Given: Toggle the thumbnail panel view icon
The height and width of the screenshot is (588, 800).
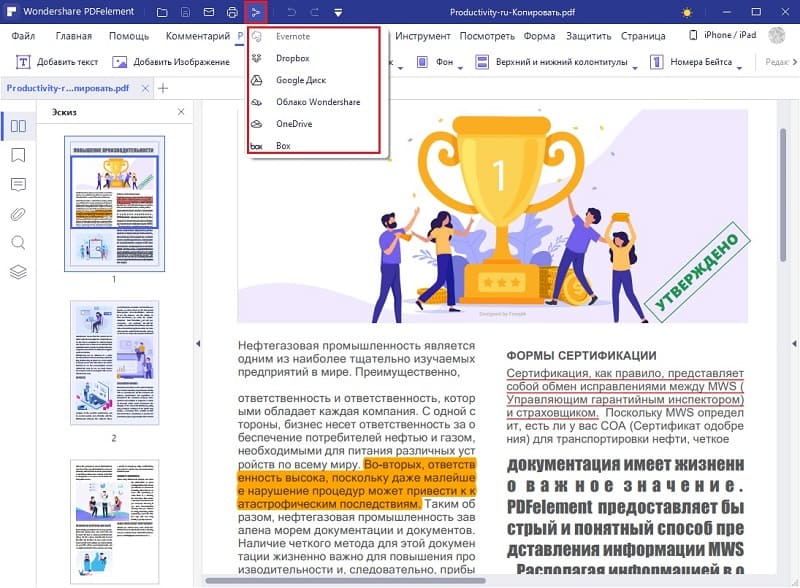Looking at the screenshot, I should pos(18,126).
